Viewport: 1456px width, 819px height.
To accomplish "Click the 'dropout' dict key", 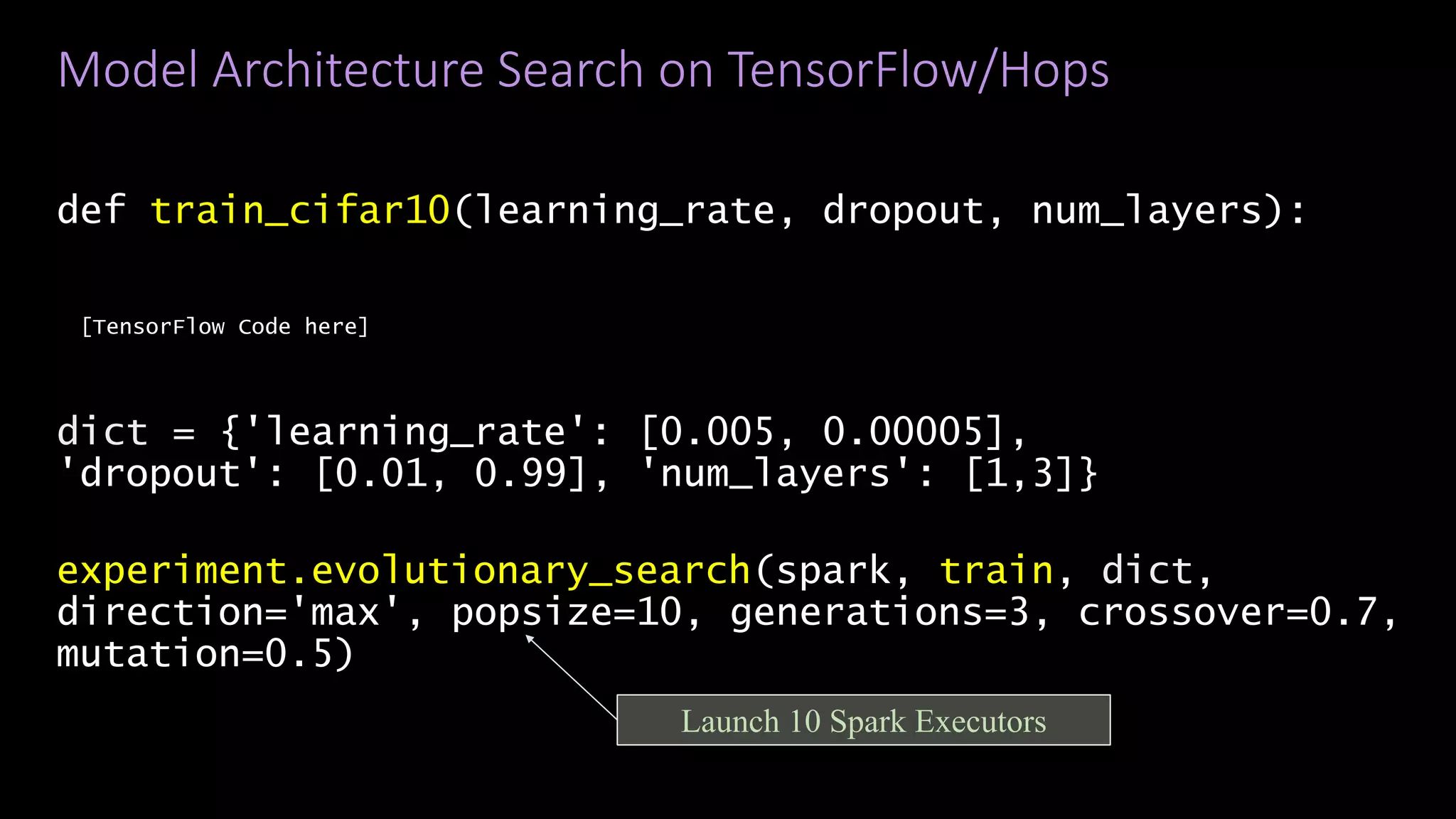I will pos(161,473).
